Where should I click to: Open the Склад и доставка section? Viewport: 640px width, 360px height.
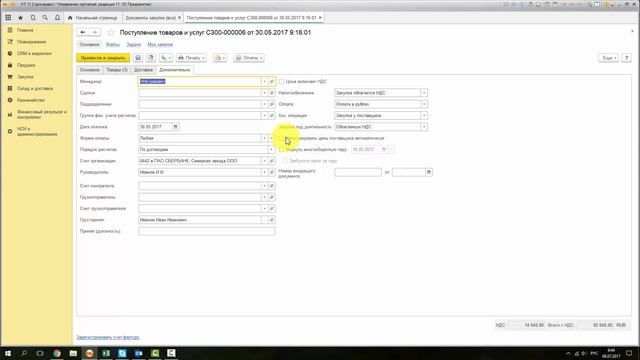pos(34,88)
